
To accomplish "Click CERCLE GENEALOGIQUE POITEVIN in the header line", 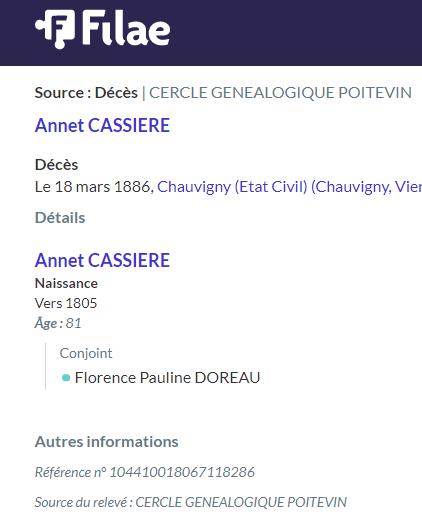I will 280,93.
